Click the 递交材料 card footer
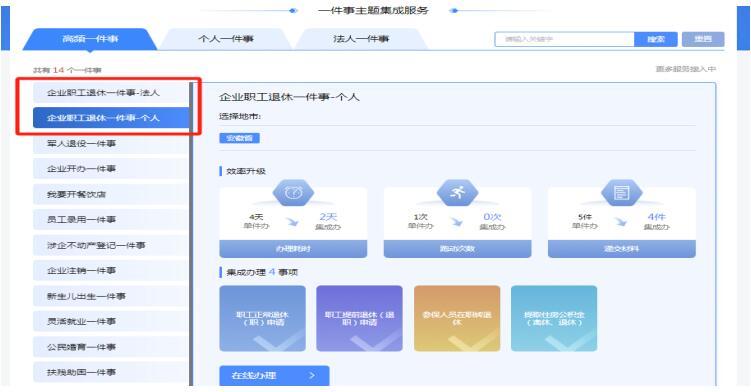 click(622, 249)
